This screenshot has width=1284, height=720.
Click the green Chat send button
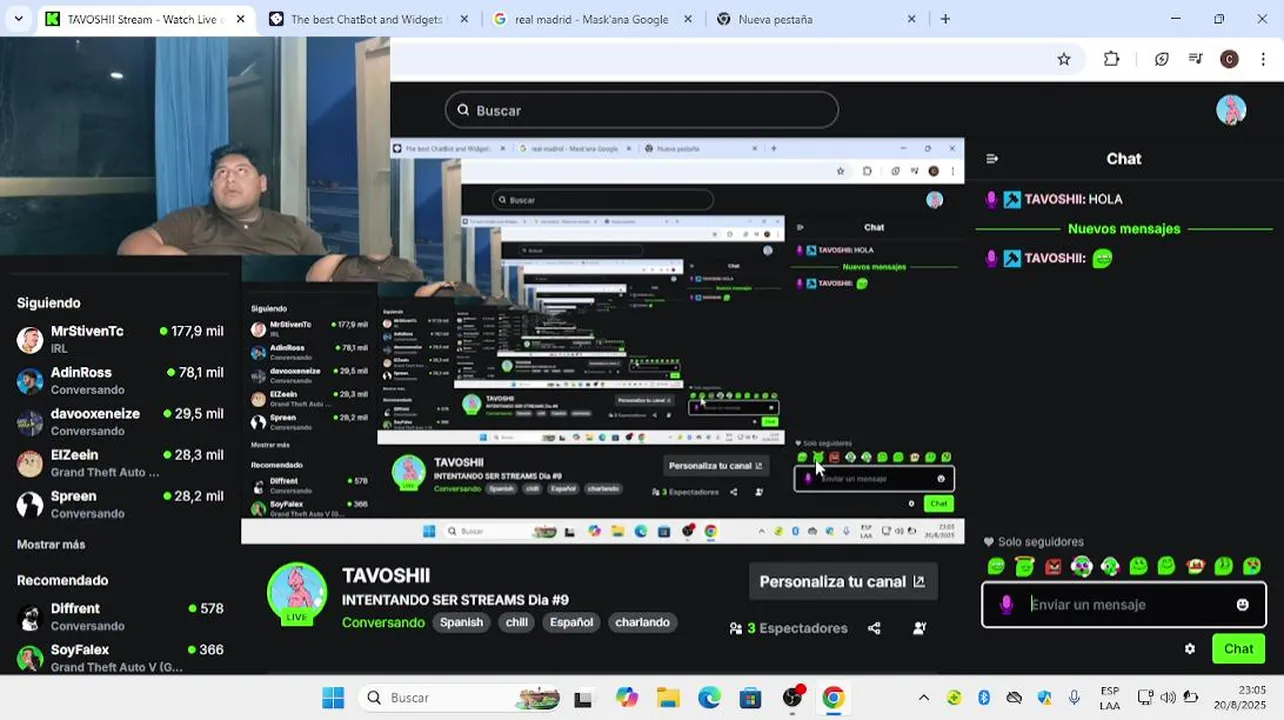coord(1238,649)
